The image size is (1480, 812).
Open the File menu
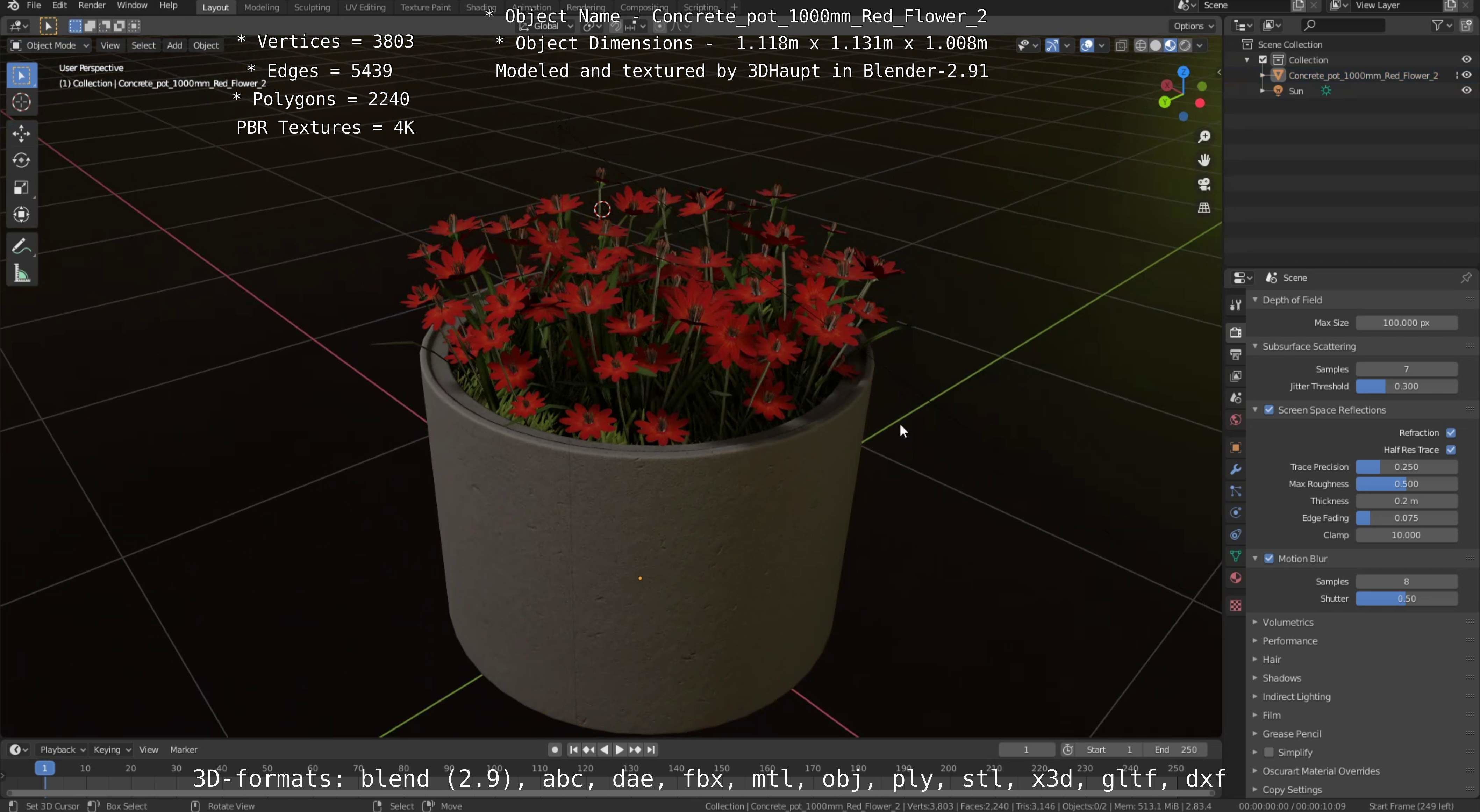point(34,6)
